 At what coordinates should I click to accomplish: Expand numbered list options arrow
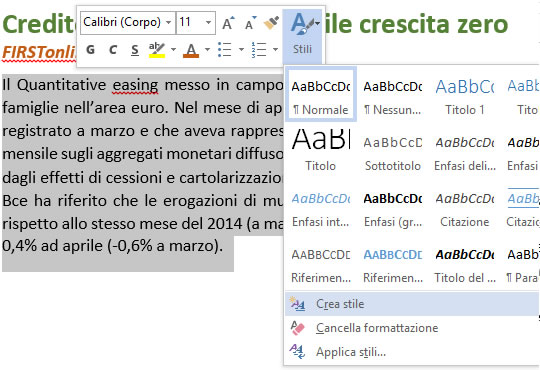(x=275, y=50)
